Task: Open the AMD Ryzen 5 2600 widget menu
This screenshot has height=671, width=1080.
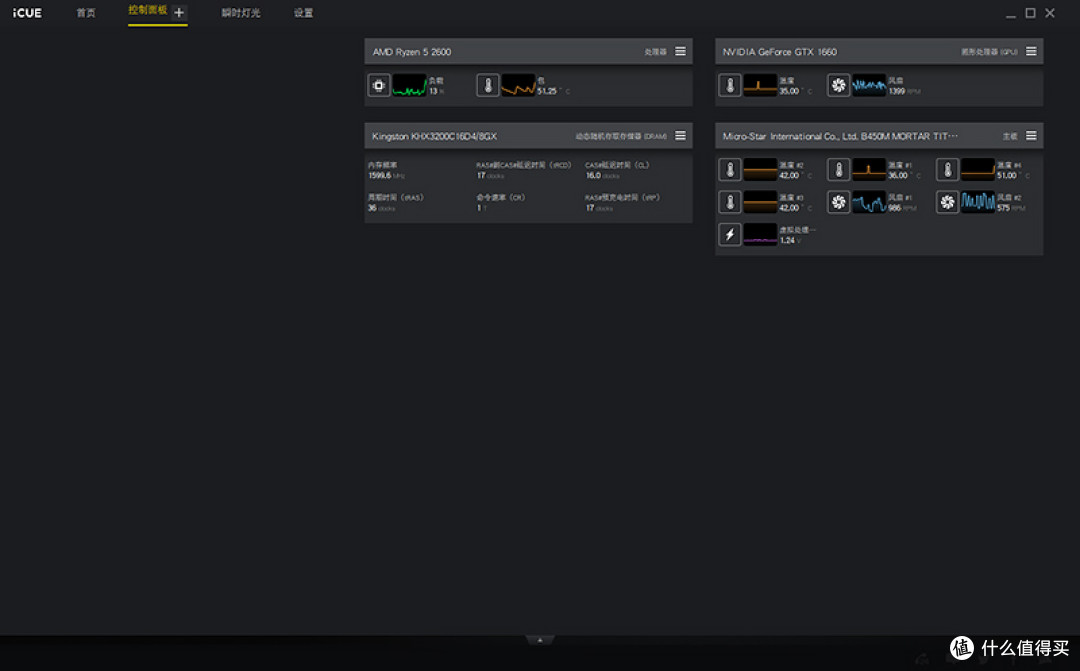Action: [x=681, y=52]
